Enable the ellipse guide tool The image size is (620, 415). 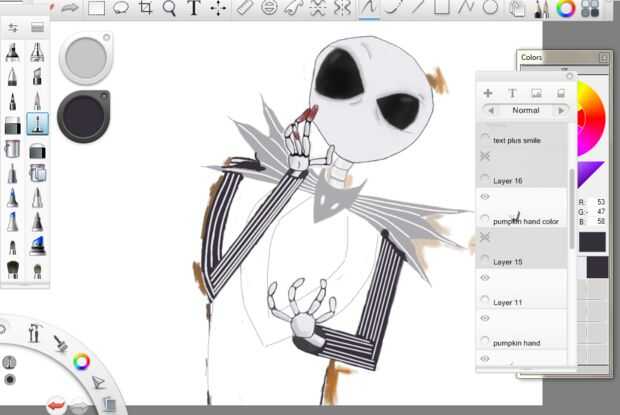tap(269, 8)
